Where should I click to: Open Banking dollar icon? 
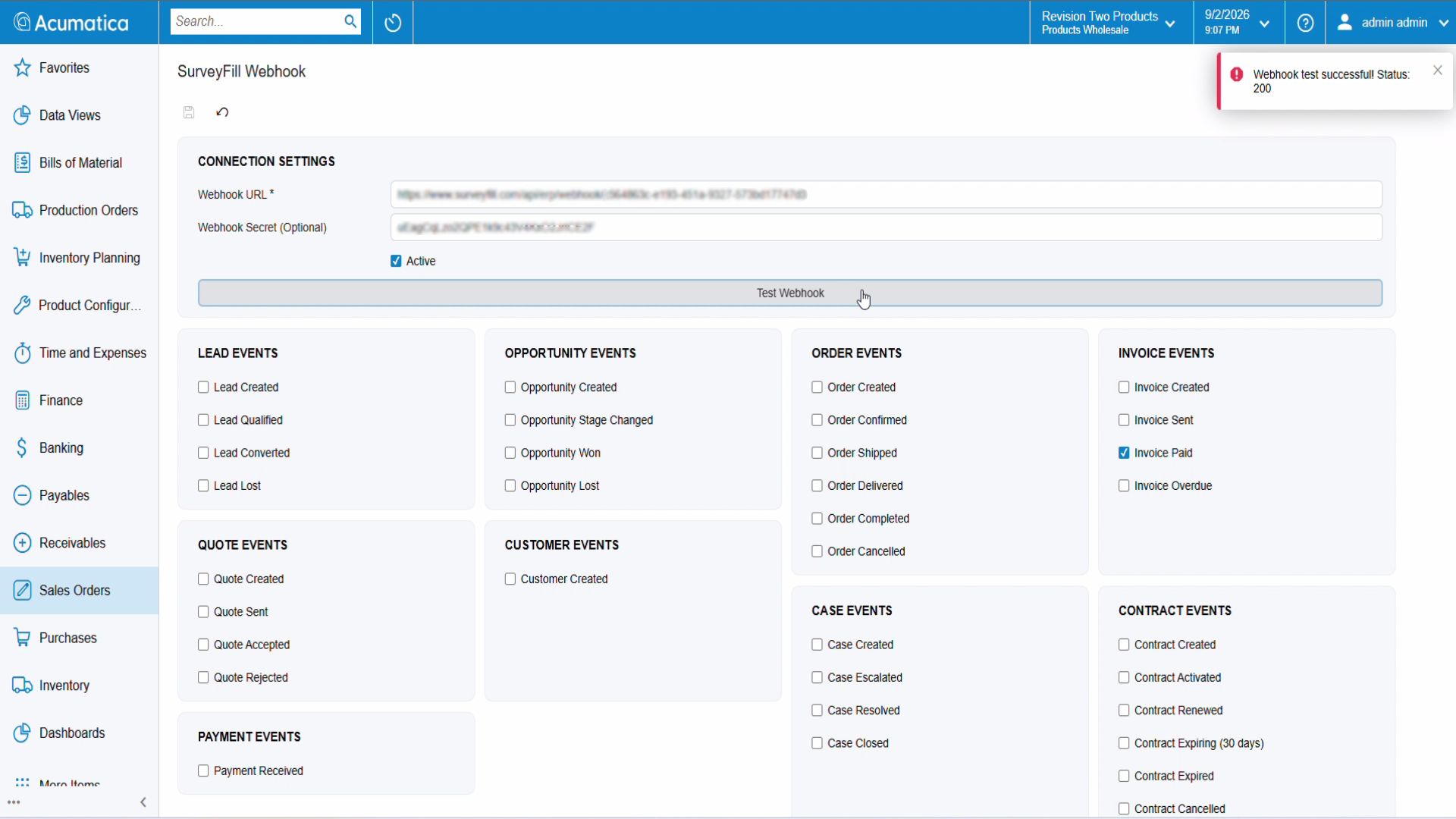[x=23, y=448]
